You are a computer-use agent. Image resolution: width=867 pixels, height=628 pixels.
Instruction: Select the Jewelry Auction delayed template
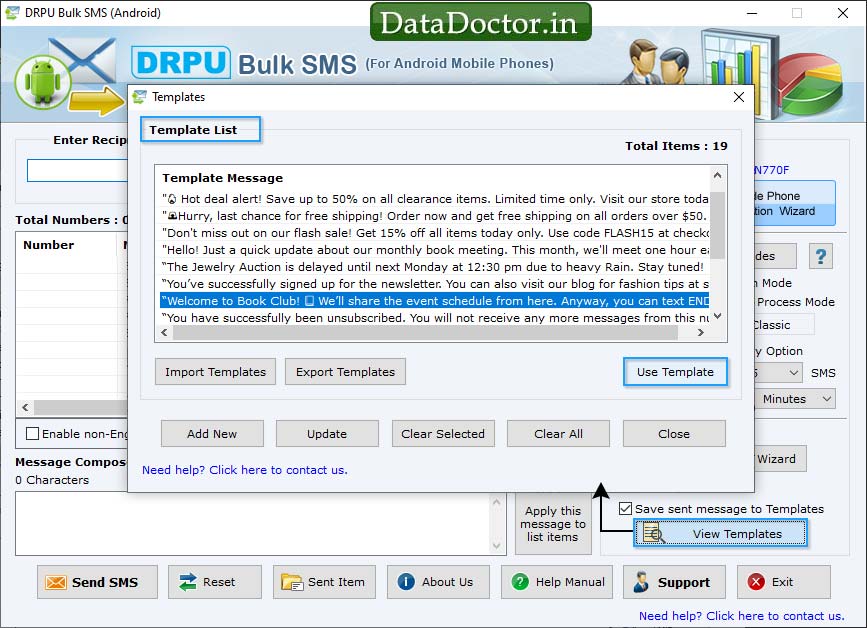[435, 267]
